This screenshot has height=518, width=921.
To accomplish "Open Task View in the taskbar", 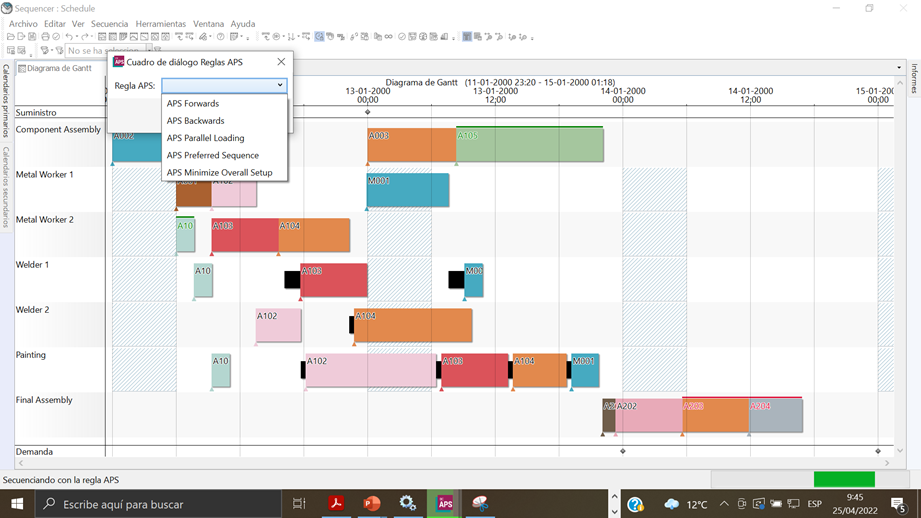I will pyautogui.click(x=300, y=503).
